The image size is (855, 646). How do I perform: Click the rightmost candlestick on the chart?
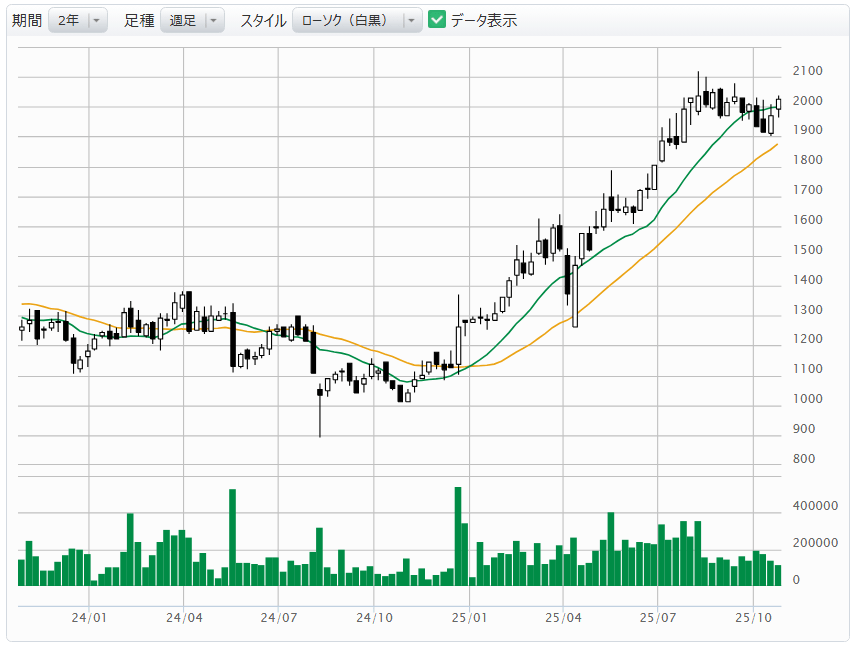[778, 103]
